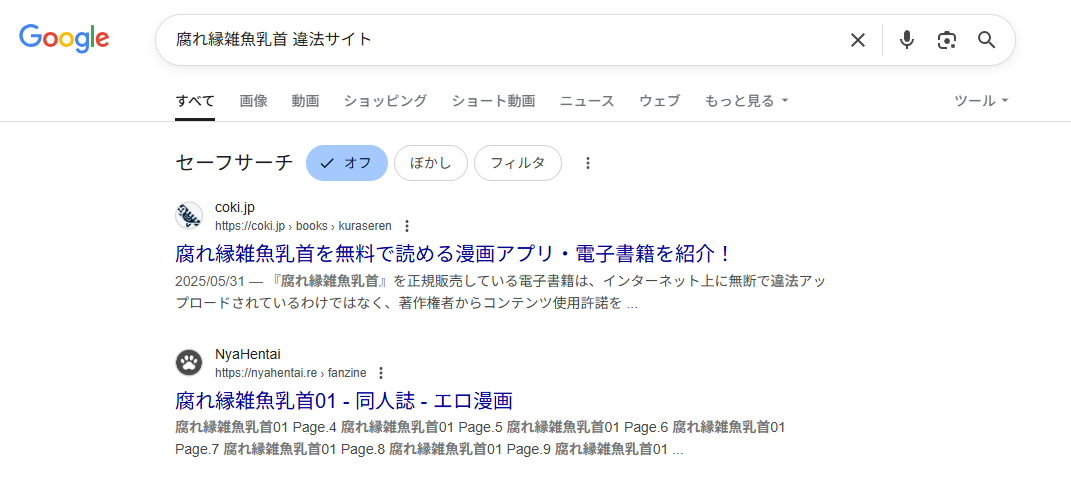Switch to the ウェブ tab
This screenshot has height=480, width=1071.
click(x=659, y=101)
